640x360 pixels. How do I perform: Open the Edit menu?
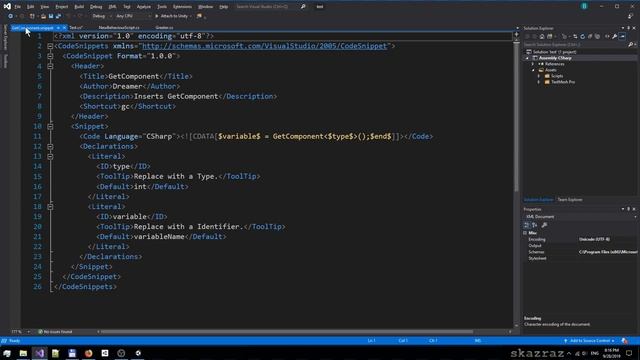click(31, 7)
